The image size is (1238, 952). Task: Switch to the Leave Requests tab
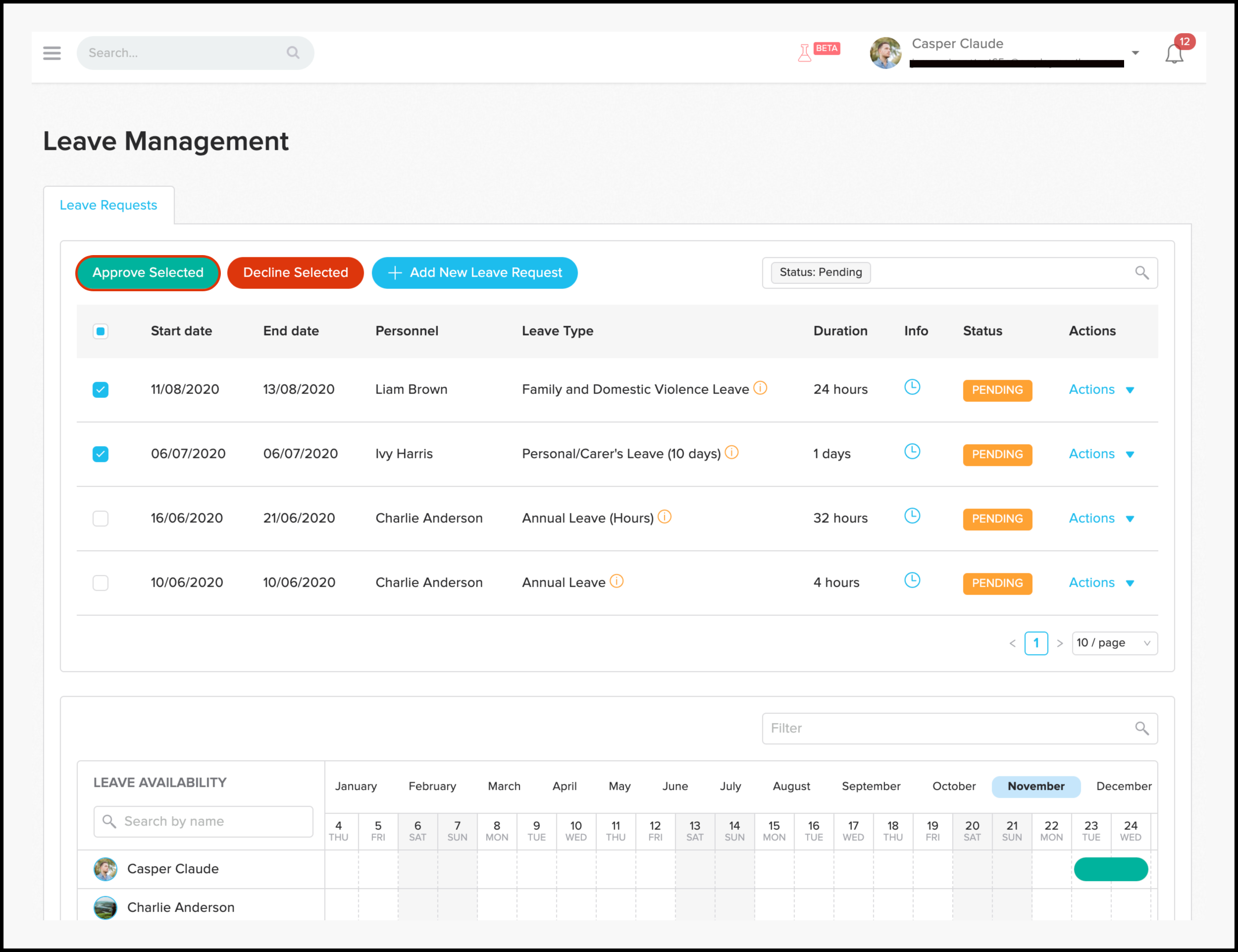(x=108, y=205)
